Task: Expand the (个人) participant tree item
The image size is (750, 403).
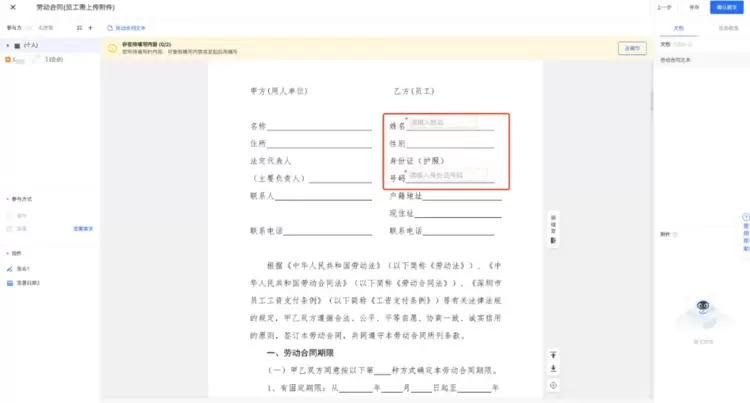Action: tap(7, 46)
